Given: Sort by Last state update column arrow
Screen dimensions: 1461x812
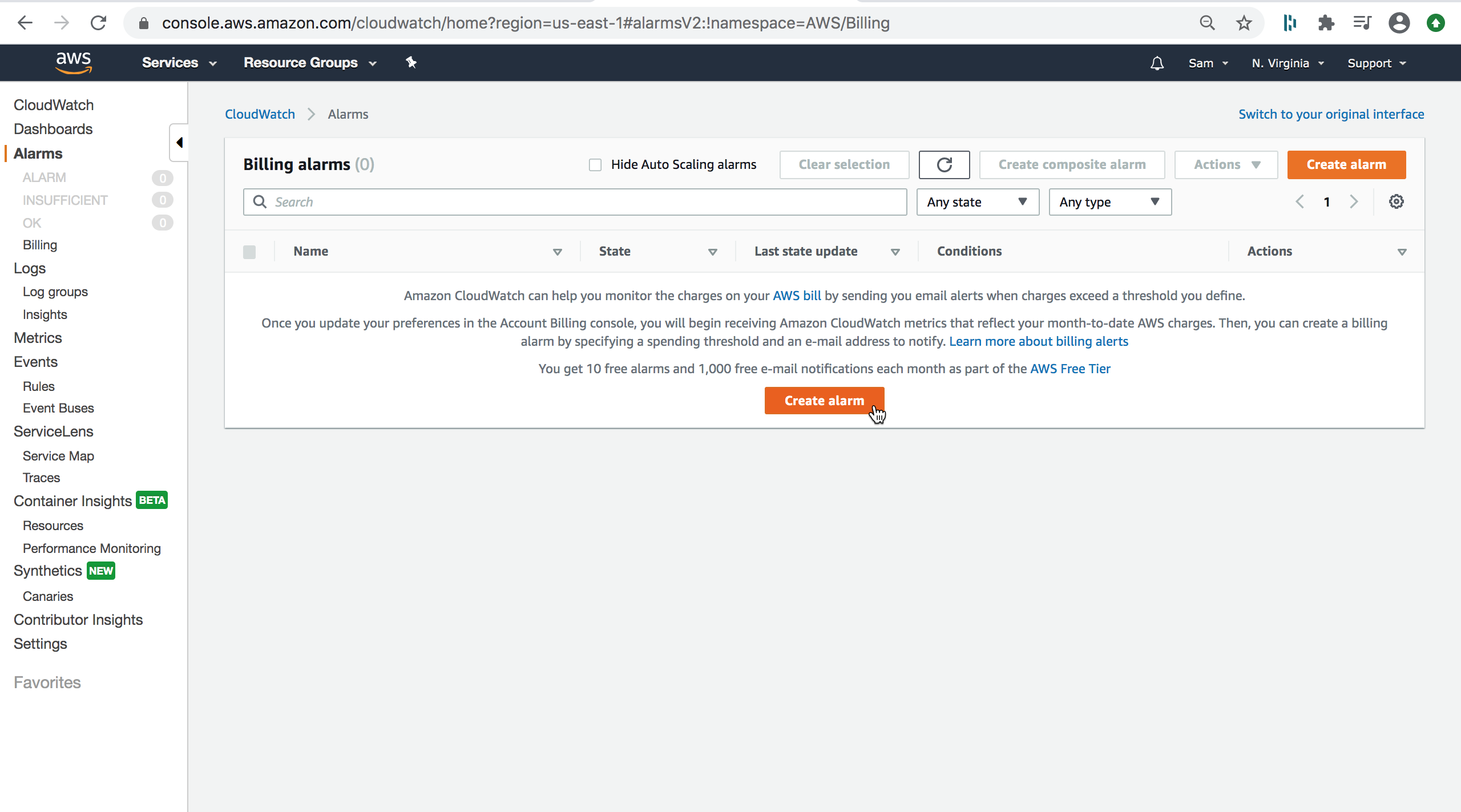Looking at the screenshot, I should (x=895, y=252).
